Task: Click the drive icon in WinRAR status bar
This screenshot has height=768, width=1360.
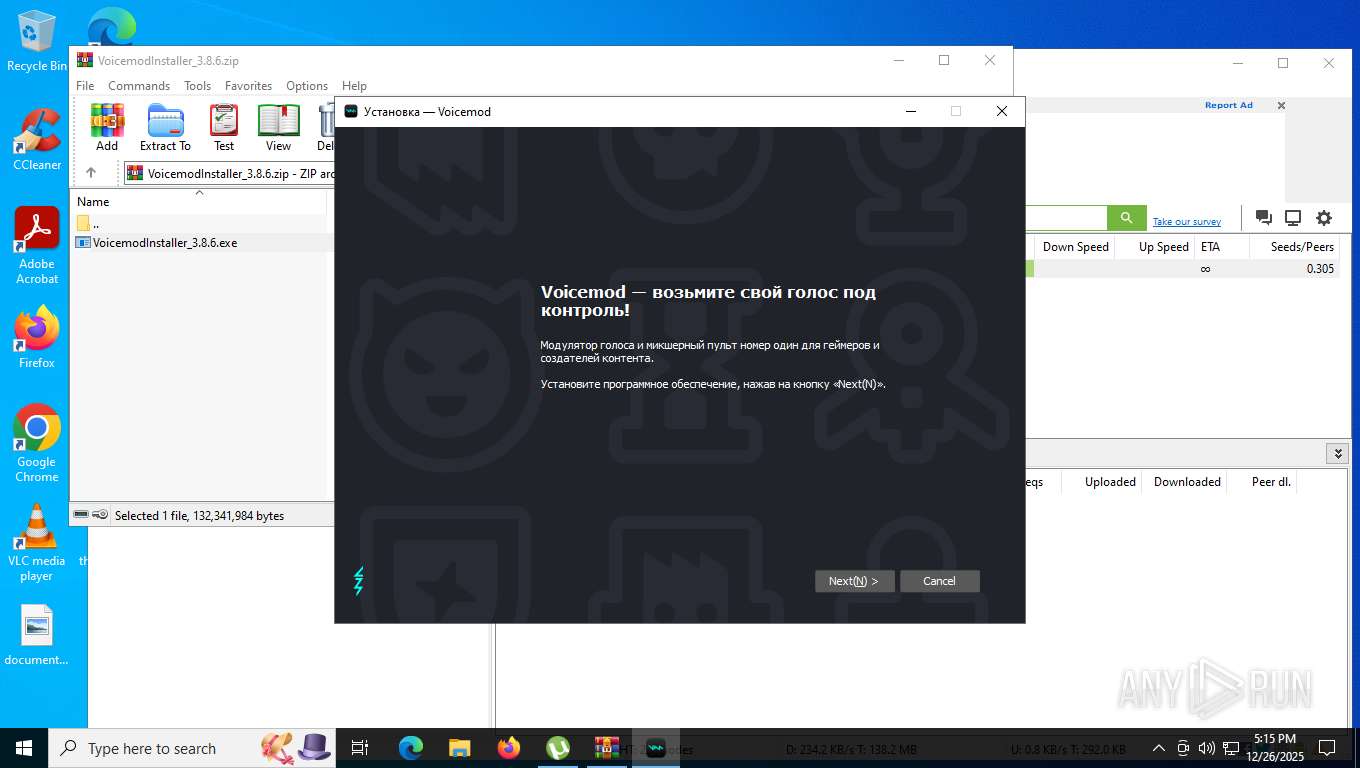Action: (x=81, y=515)
